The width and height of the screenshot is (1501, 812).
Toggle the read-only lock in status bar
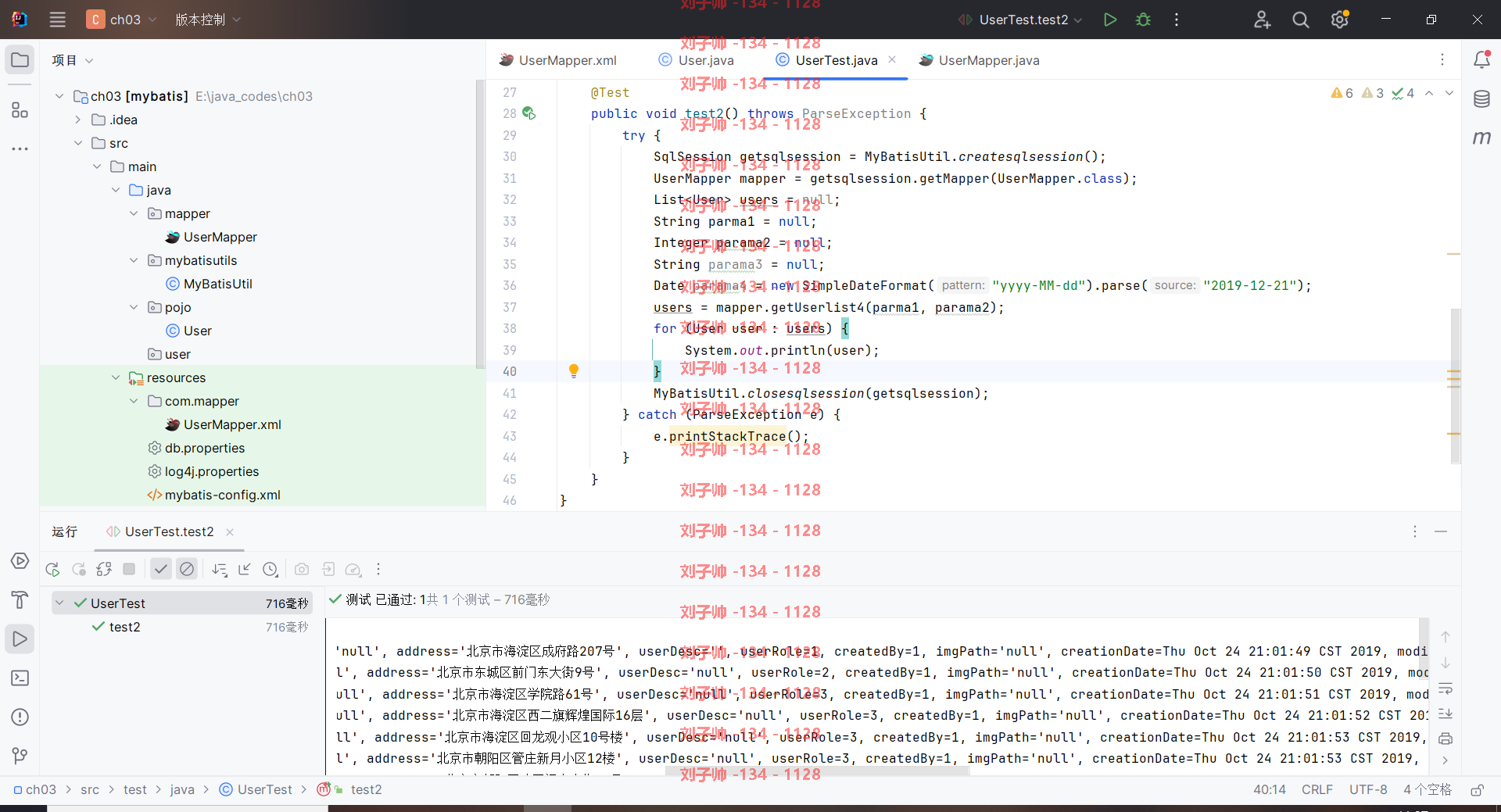[x=1477, y=790]
